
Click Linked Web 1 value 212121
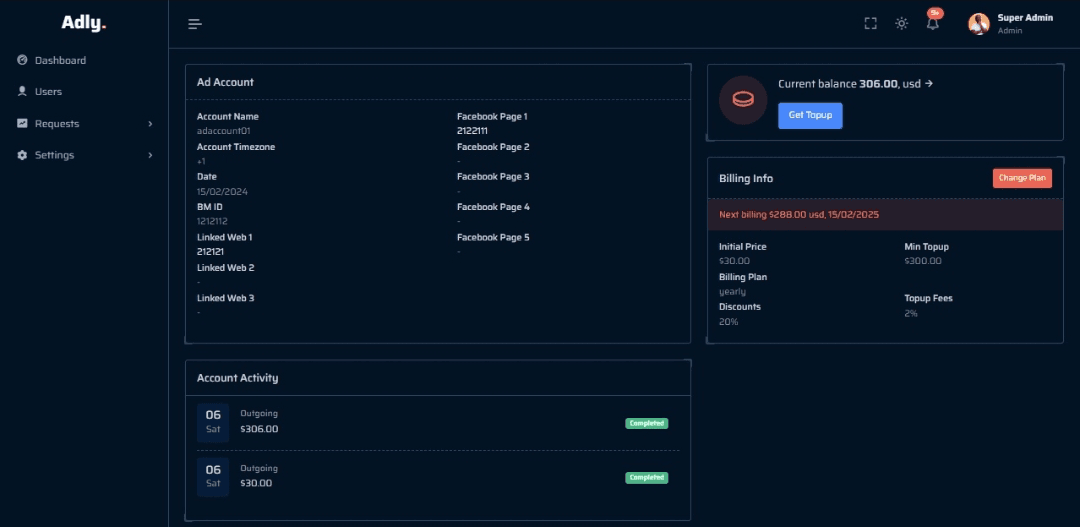pos(210,252)
